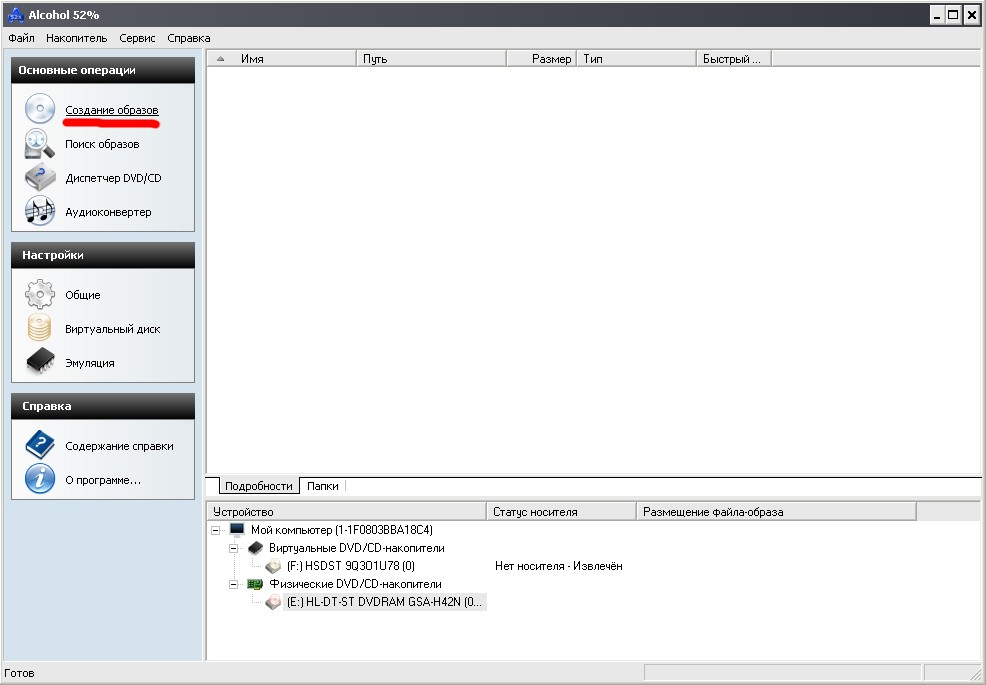Collapse the Мой компьютер tree node
The image size is (986, 685).
coord(216,530)
